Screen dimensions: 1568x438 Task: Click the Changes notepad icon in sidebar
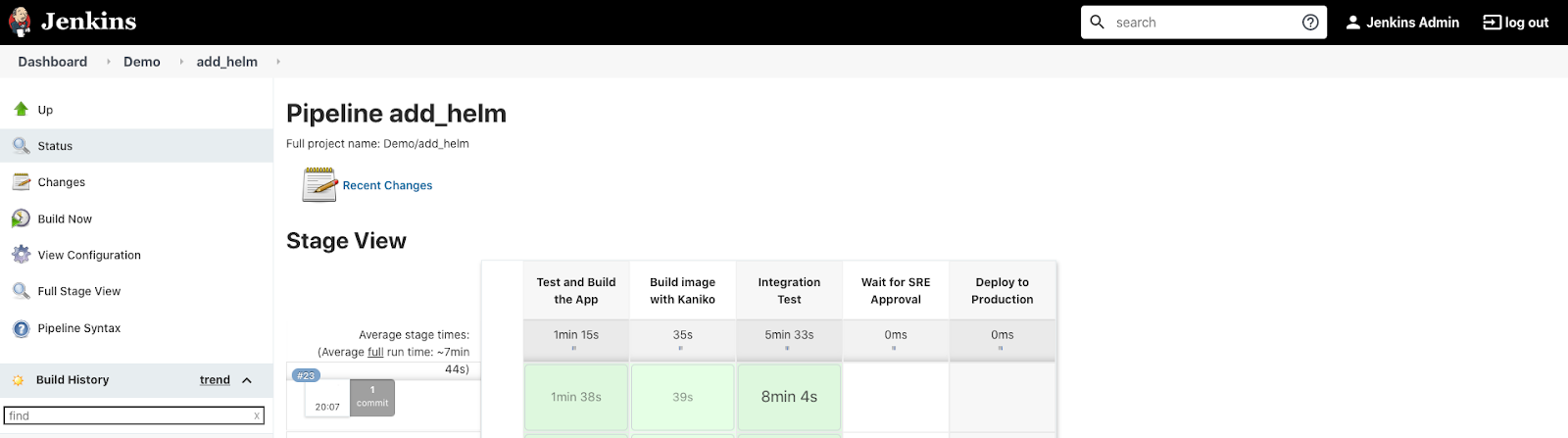21,182
